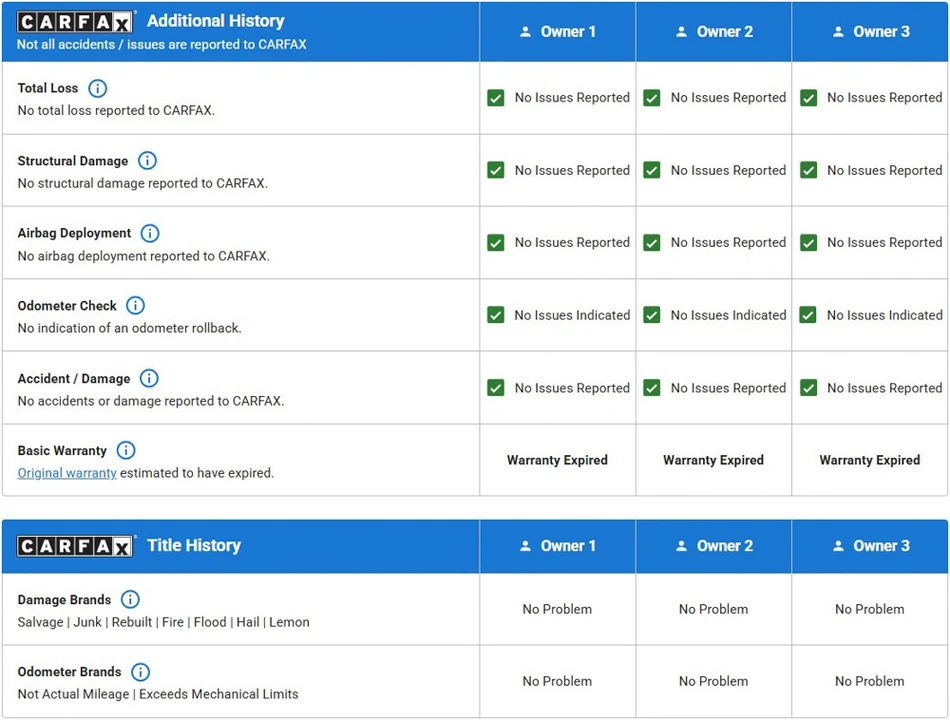The image size is (950, 720).
Task: Click the Accident / Damage checkmark for Owner 2
Action: pyautogui.click(x=652, y=388)
